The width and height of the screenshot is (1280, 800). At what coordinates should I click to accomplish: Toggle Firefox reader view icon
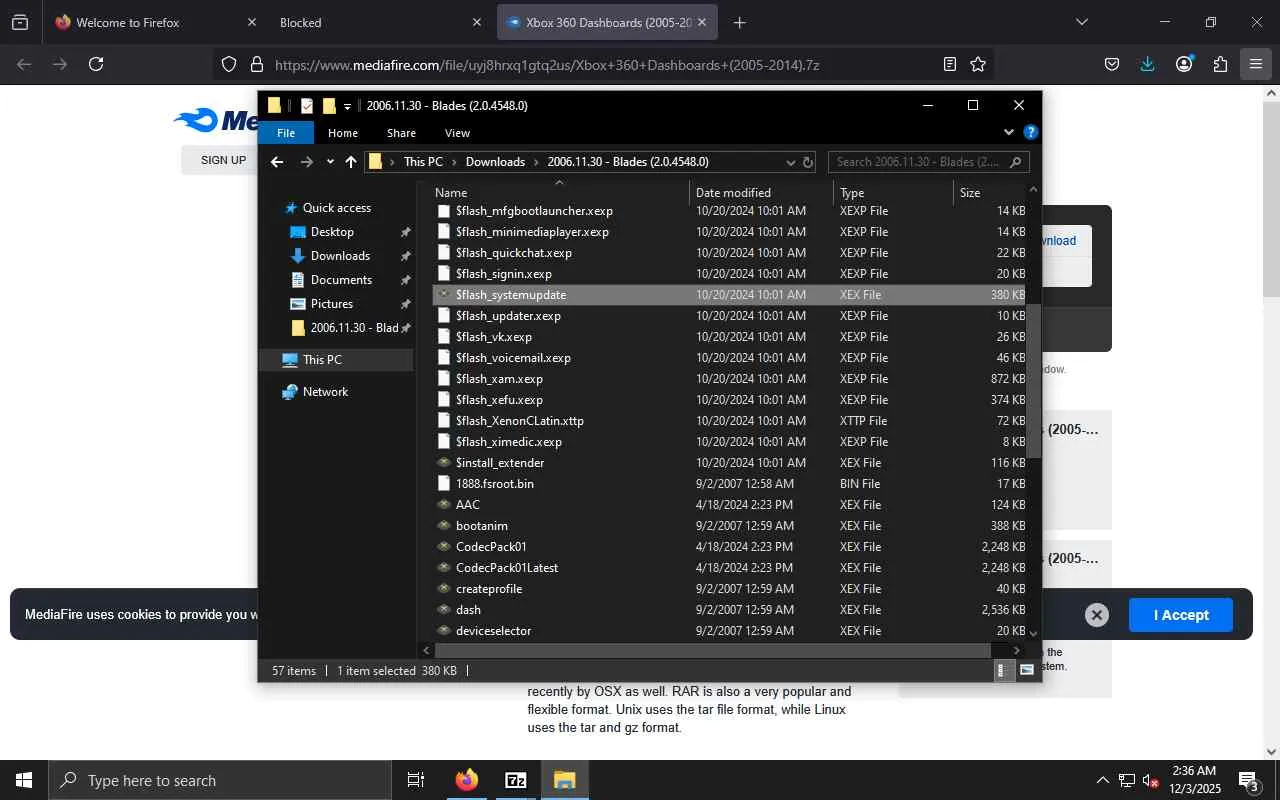coord(949,64)
